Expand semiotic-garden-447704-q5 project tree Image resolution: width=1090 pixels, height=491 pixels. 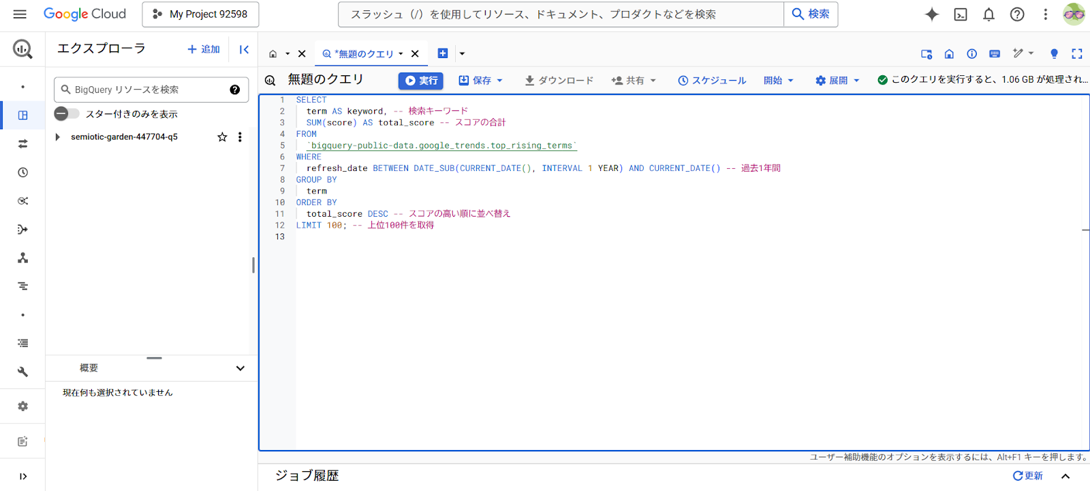[58, 137]
